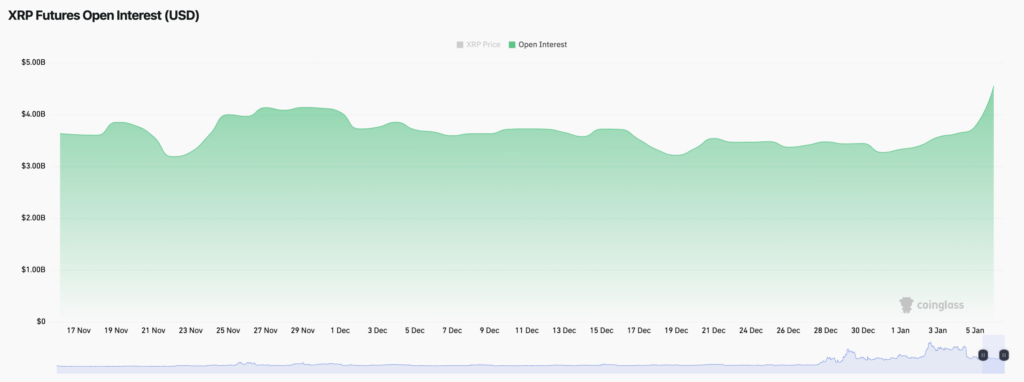Click the 21 Nov date label
This screenshot has height=382, width=1024.
153,330
